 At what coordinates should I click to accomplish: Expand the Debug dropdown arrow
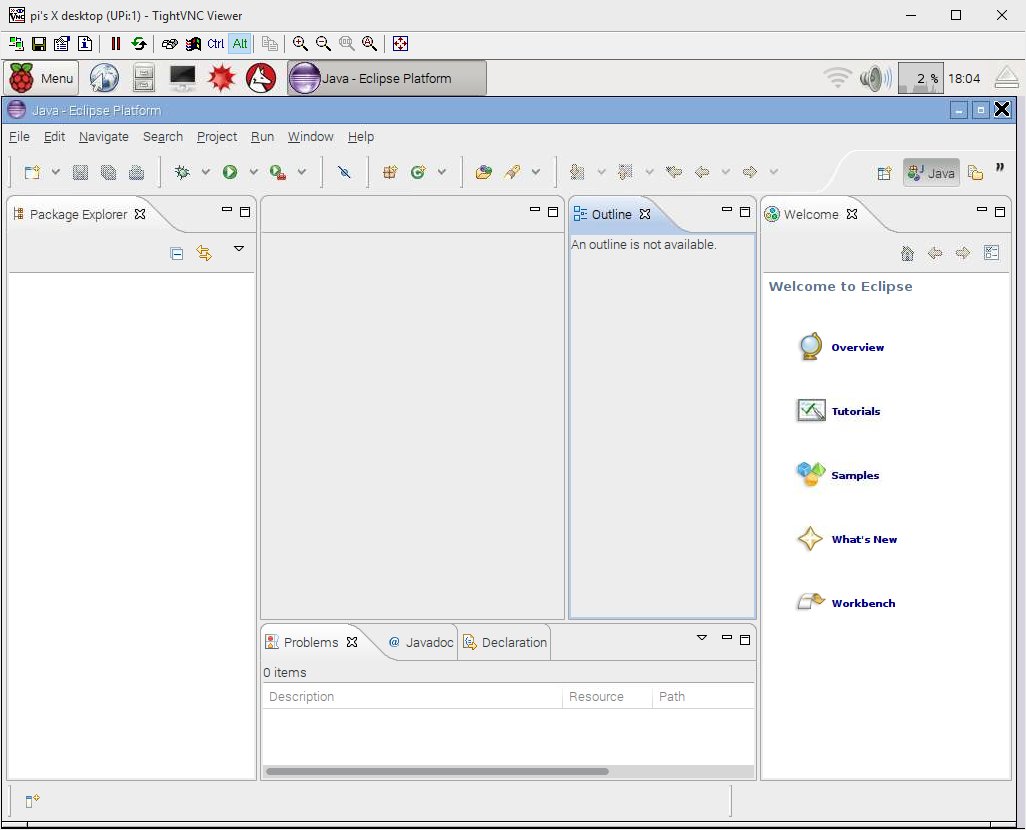(205, 172)
